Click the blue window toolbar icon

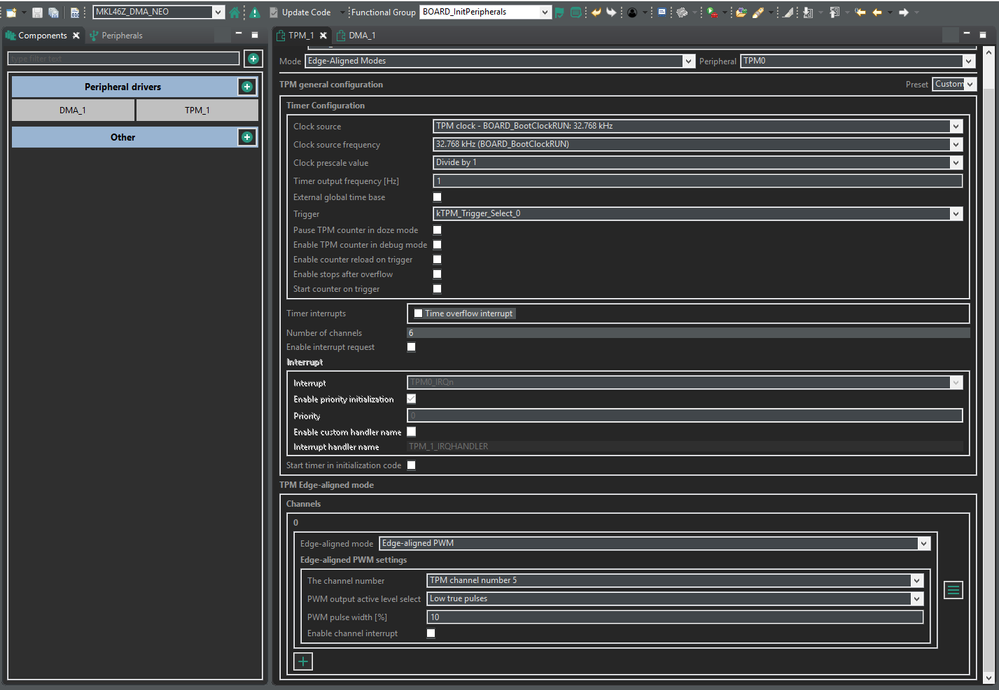coord(662,12)
